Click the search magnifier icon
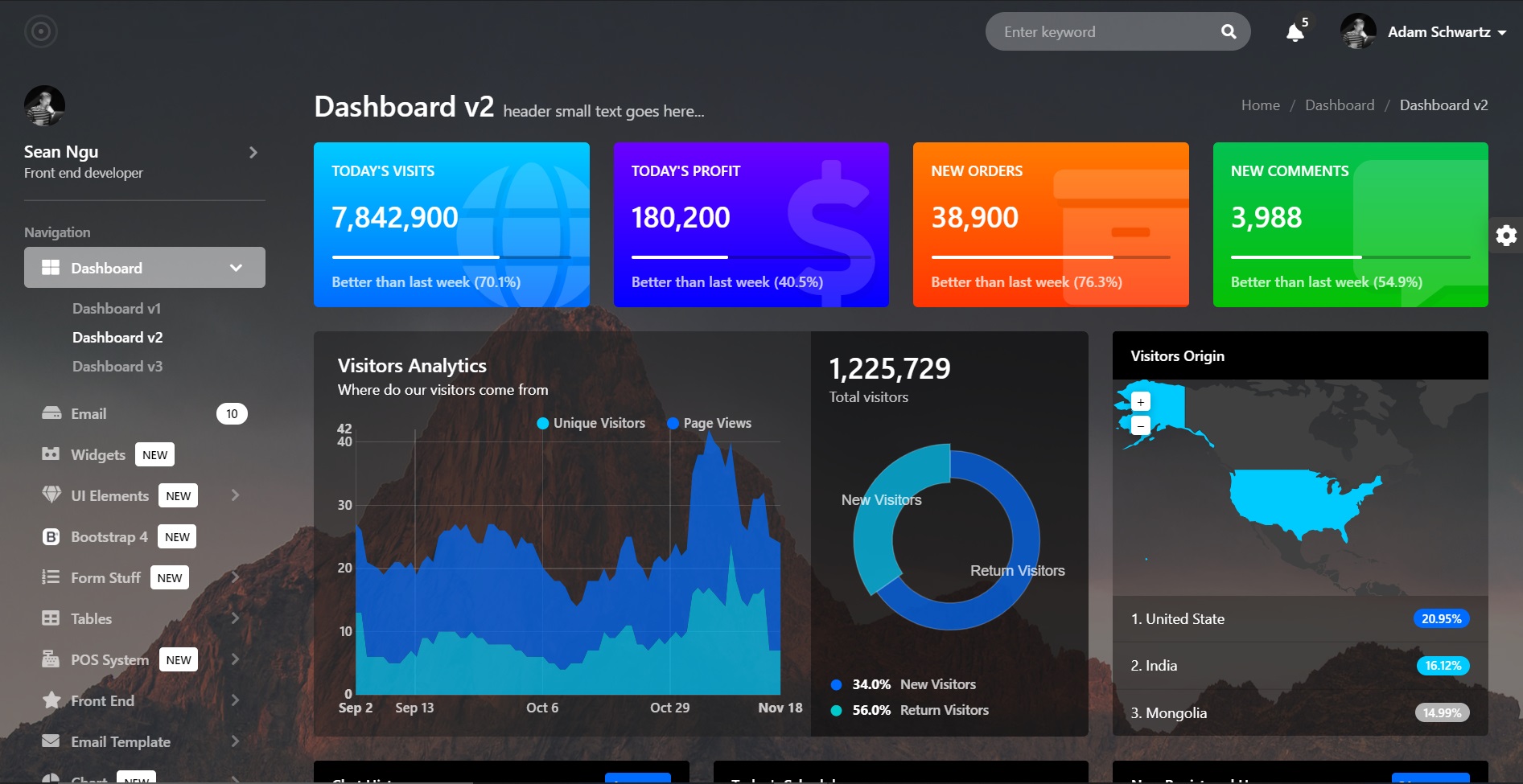1523x784 pixels. pyautogui.click(x=1228, y=31)
